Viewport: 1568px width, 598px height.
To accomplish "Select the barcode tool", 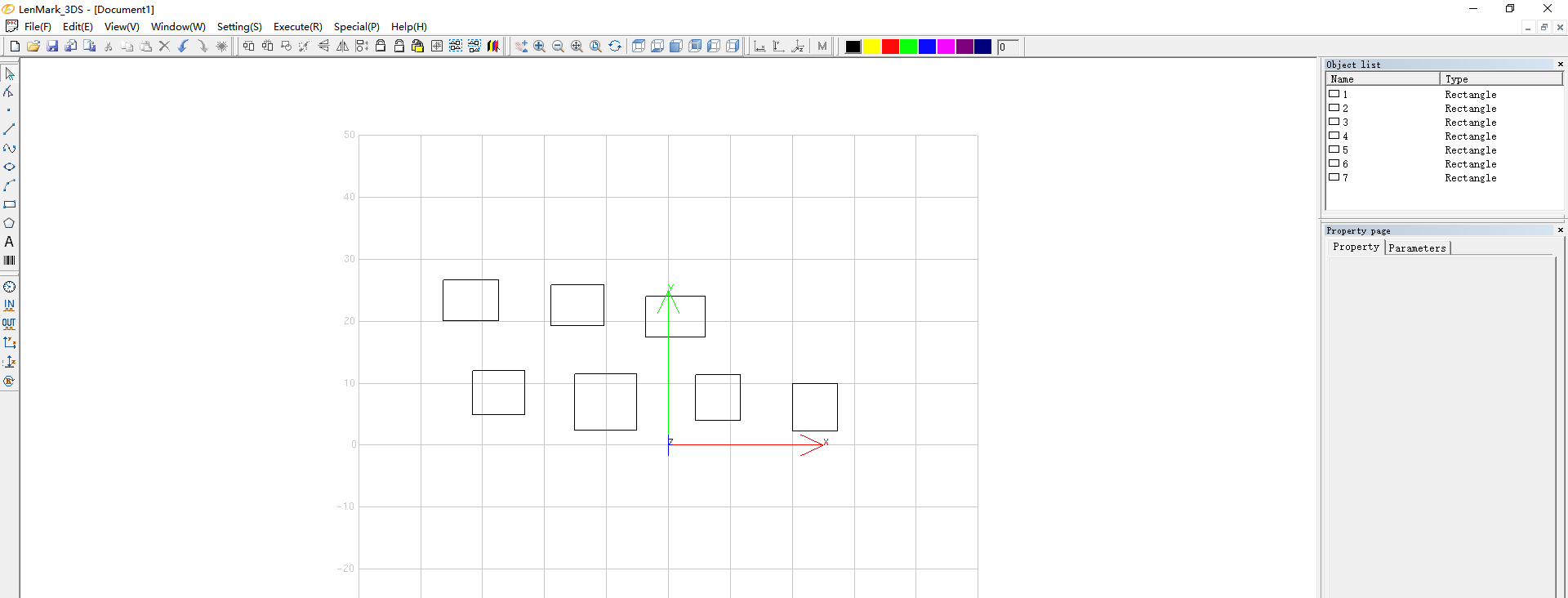I will 9,261.
